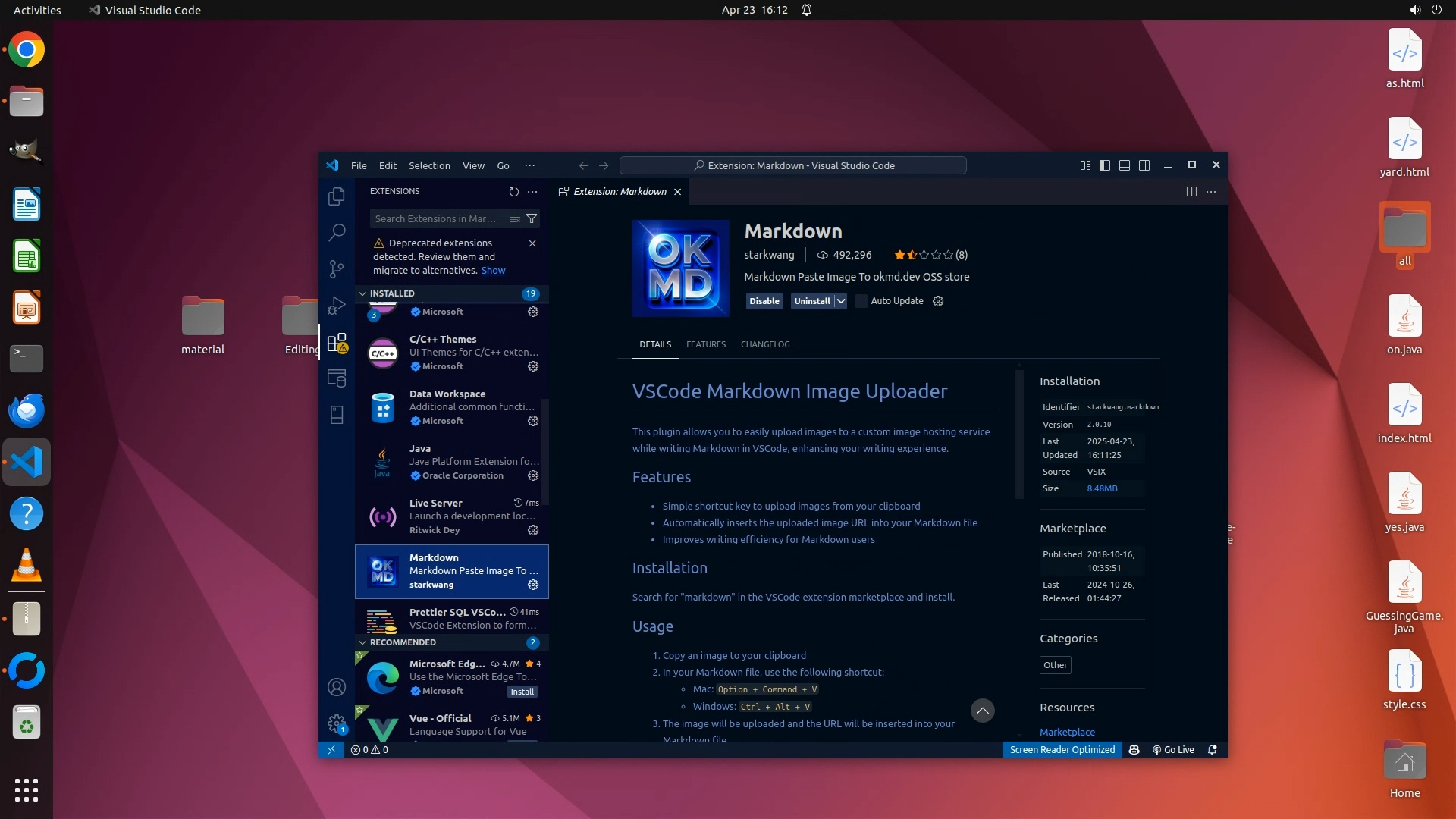The height and width of the screenshot is (819, 1456).
Task: Enable the Auto Update checkbox
Action: 861,301
